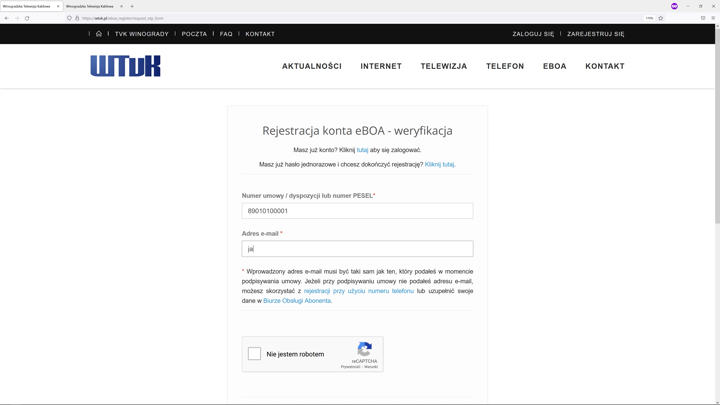Bookmark this page with the star icon
The image size is (720, 405).
click(661, 18)
